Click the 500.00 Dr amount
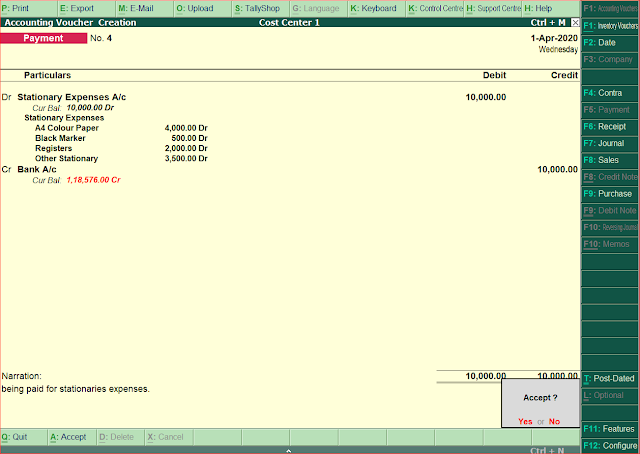The height and width of the screenshot is (454, 640). (x=189, y=138)
